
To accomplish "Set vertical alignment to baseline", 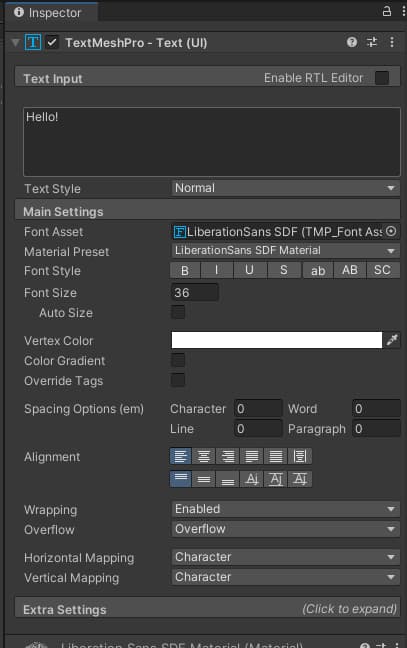I will pyautogui.click(x=251, y=479).
